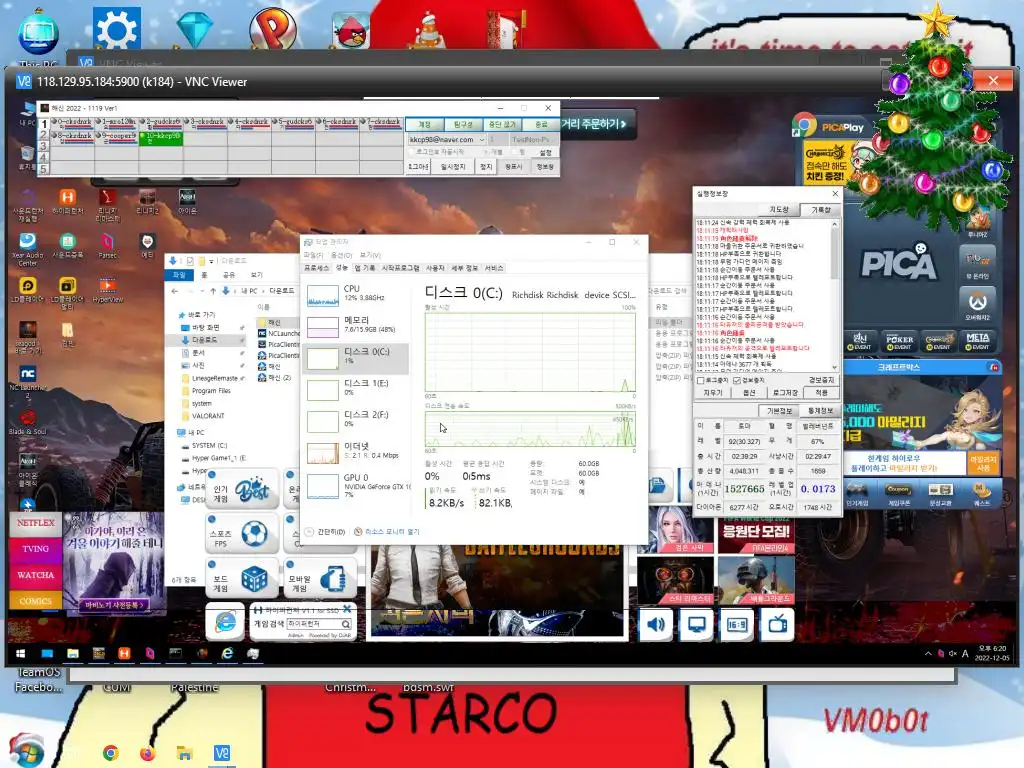Open the HyperView desktop shortcut
The height and width of the screenshot is (768, 1024).
tap(107, 290)
